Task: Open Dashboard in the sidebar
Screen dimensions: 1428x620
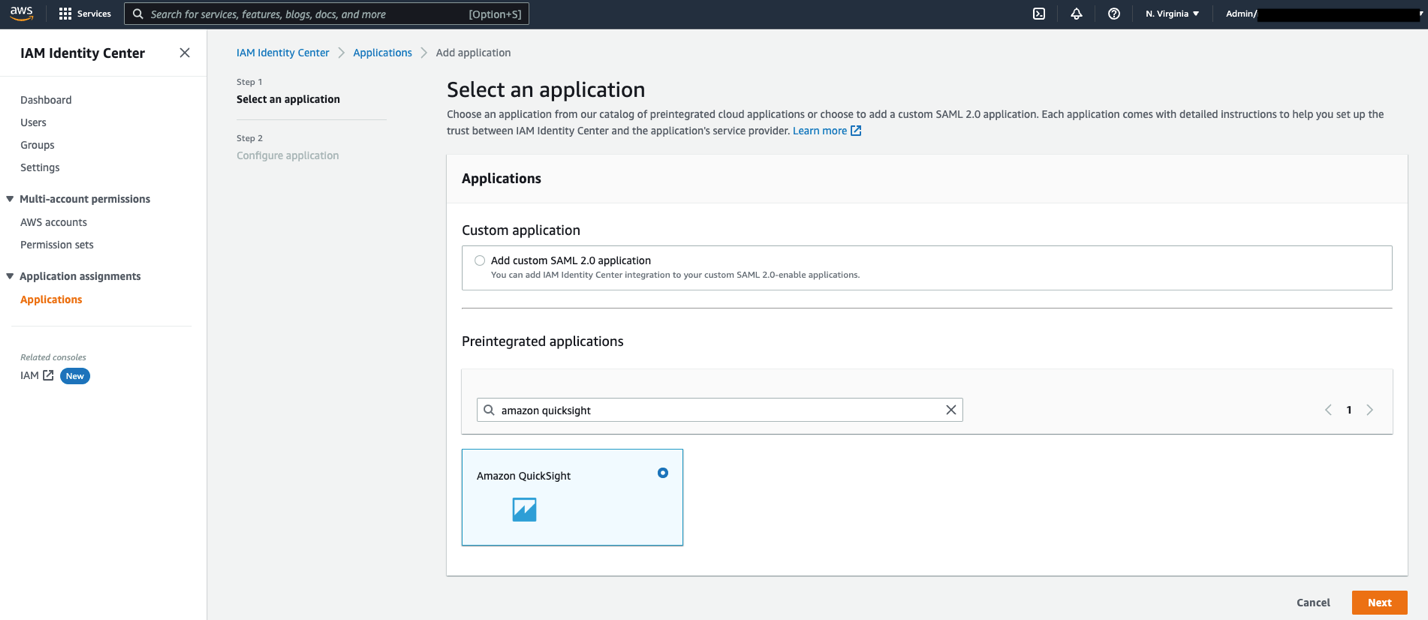Action: coord(46,100)
